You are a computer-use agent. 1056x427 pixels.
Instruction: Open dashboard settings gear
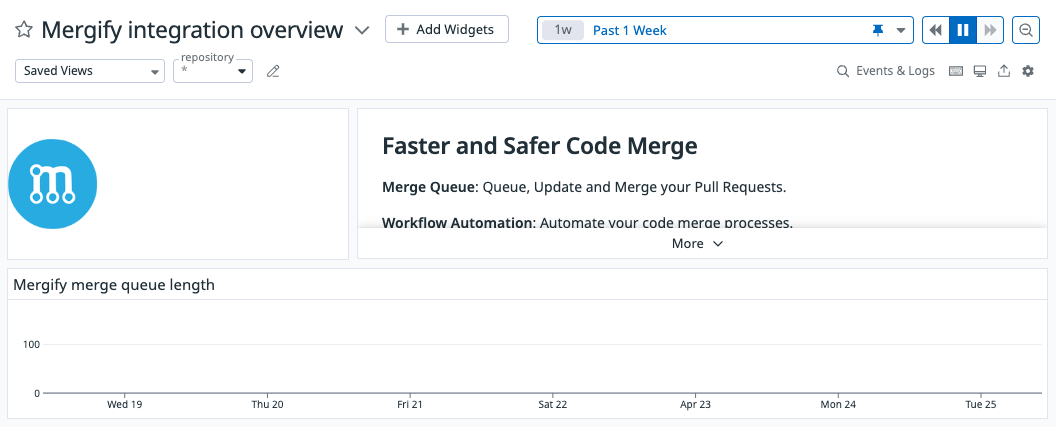coord(1028,71)
